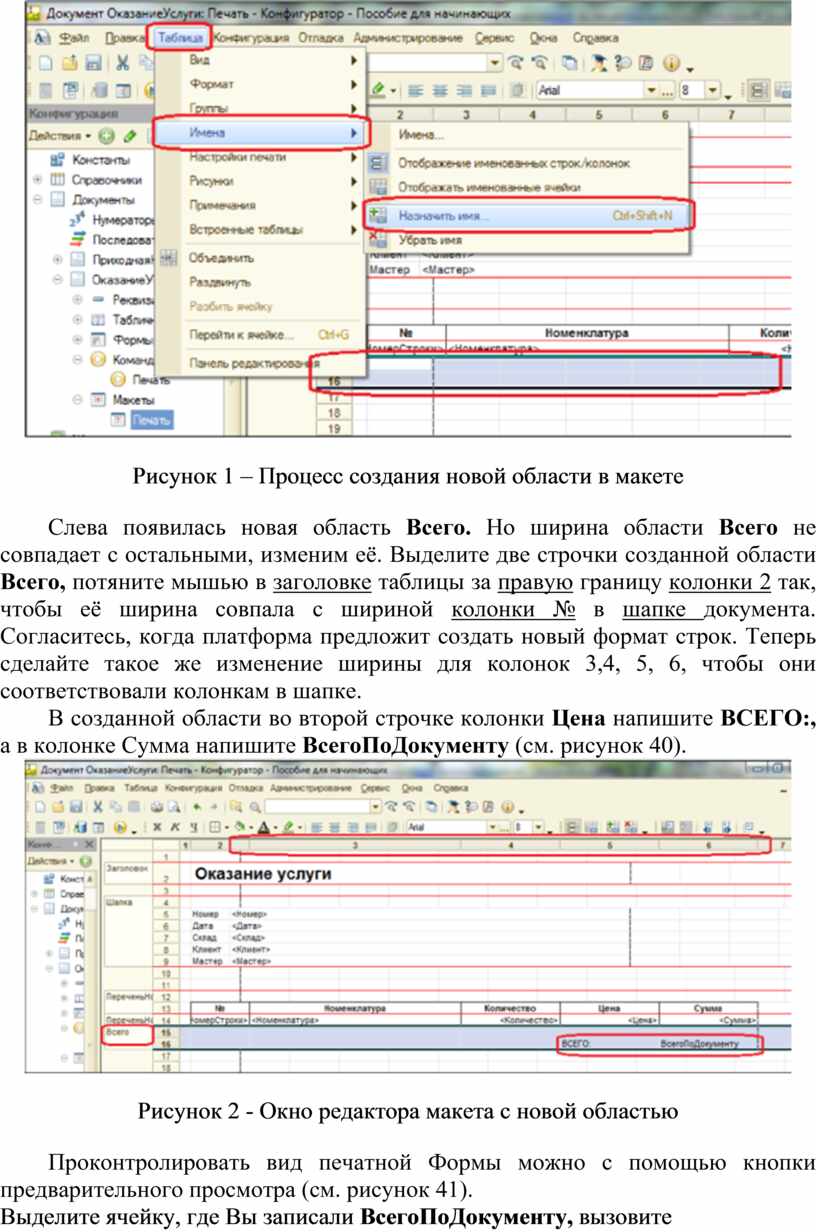Open the Конфигурация menu in Figure 1
This screenshot has width=816, height=1232.
[252, 38]
